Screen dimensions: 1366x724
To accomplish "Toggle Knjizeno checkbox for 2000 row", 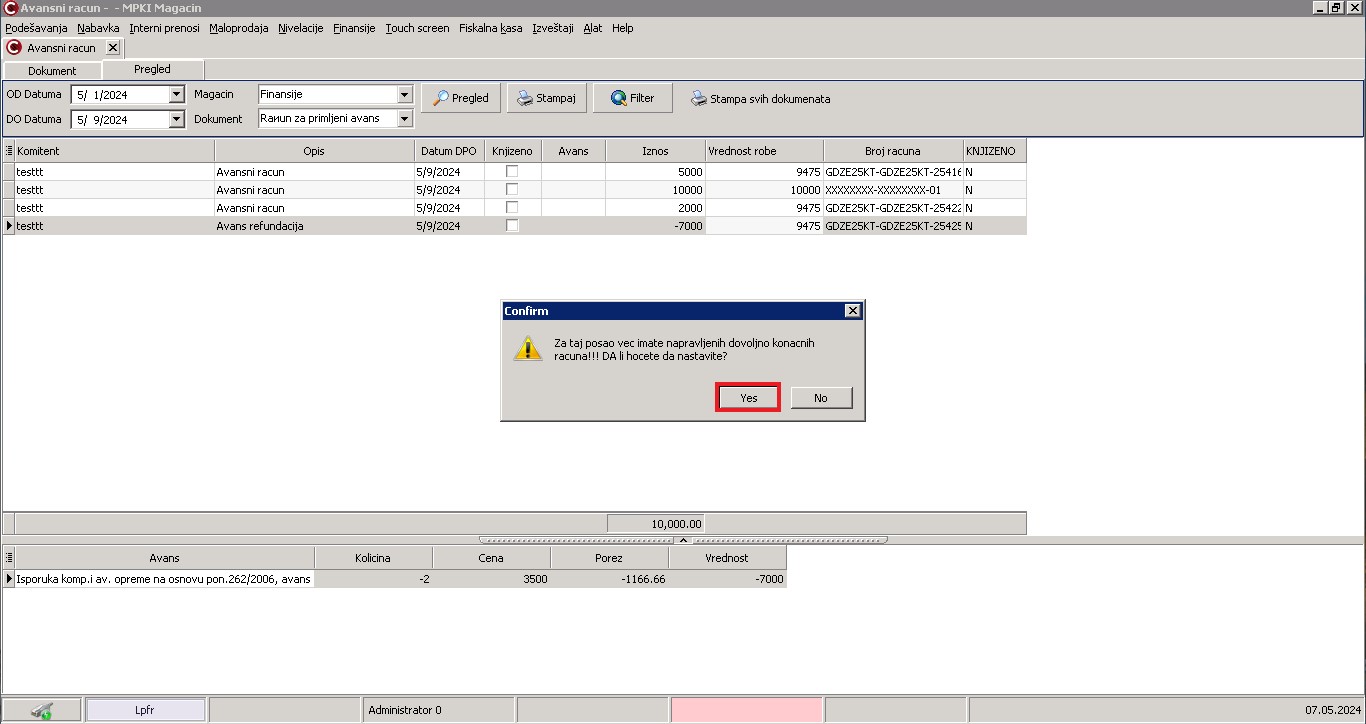I will (x=512, y=207).
